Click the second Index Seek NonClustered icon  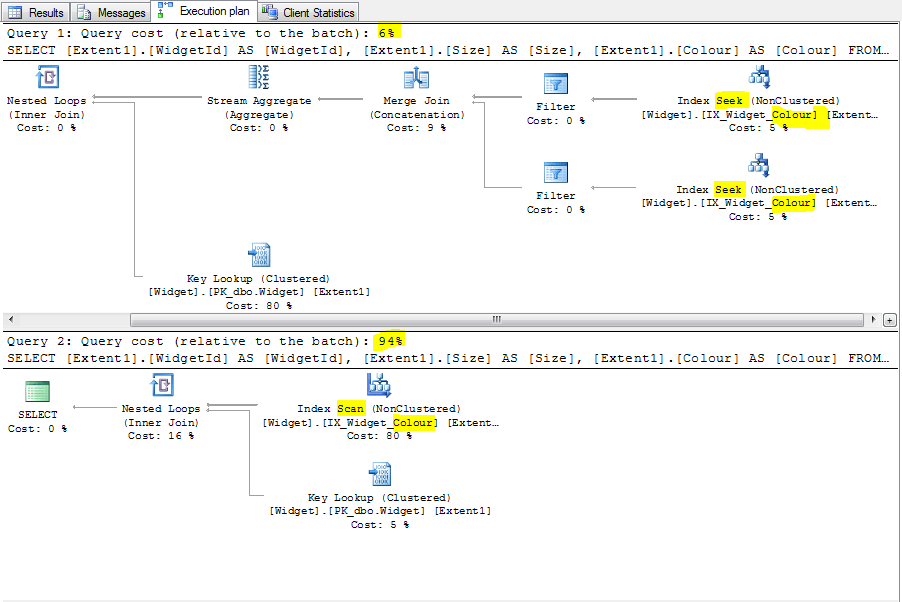pos(759,165)
